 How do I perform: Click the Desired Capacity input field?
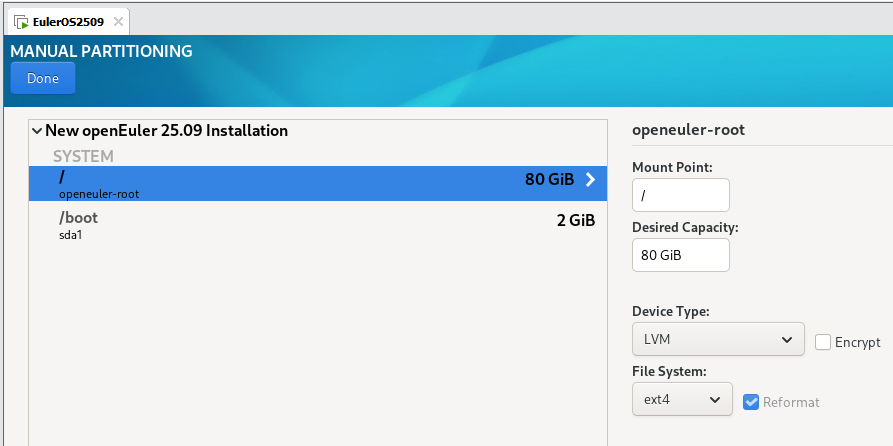pyautogui.click(x=681, y=255)
